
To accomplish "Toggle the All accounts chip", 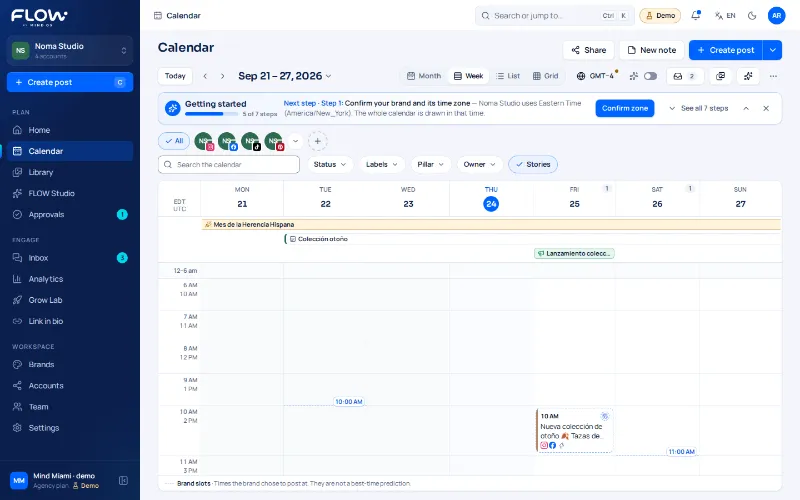I will [x=174, y=141].
